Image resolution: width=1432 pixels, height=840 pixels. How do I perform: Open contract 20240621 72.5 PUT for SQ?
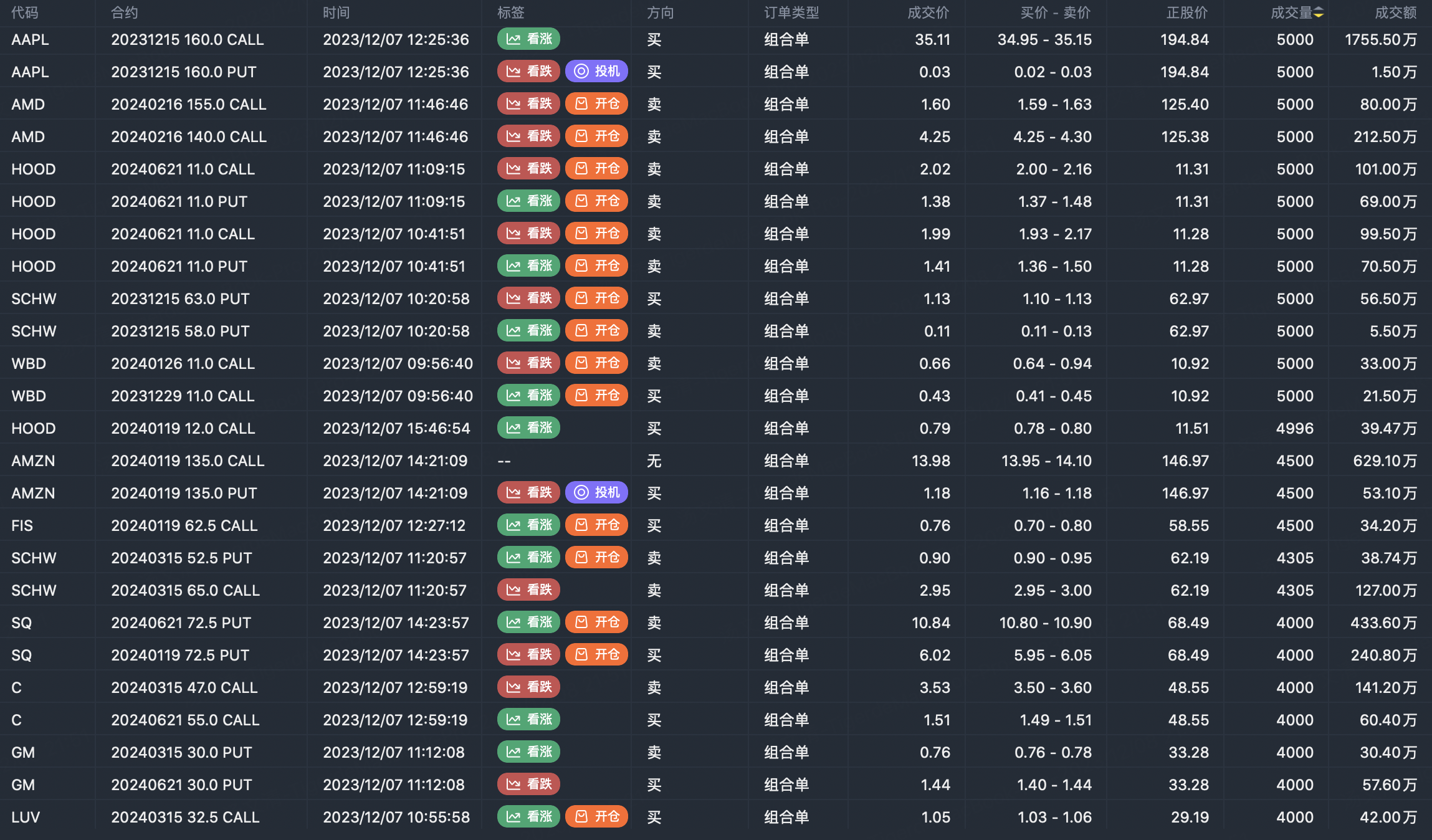tap(181, 623)
